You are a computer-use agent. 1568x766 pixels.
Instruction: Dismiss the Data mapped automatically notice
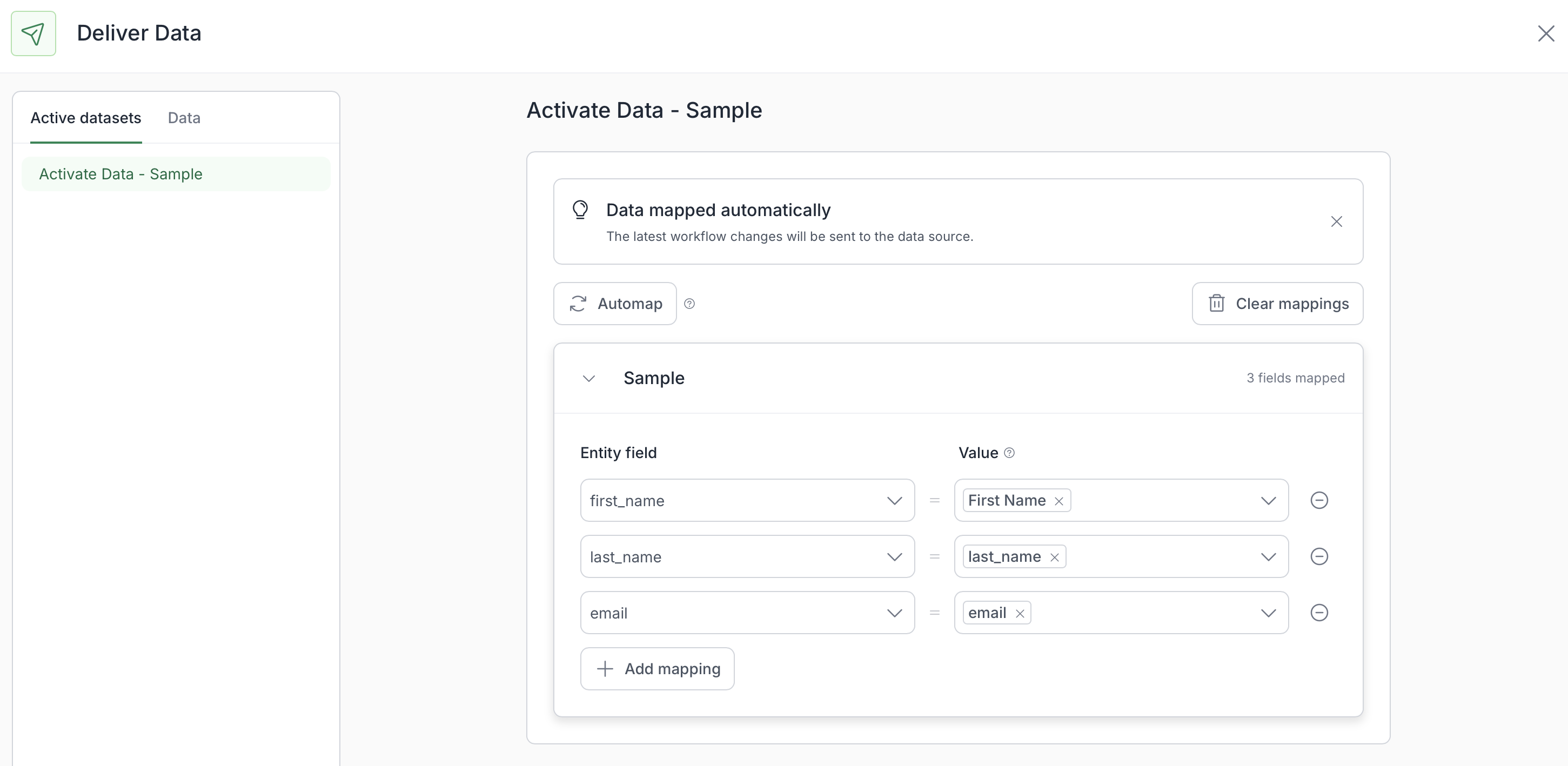point(1336,221)
